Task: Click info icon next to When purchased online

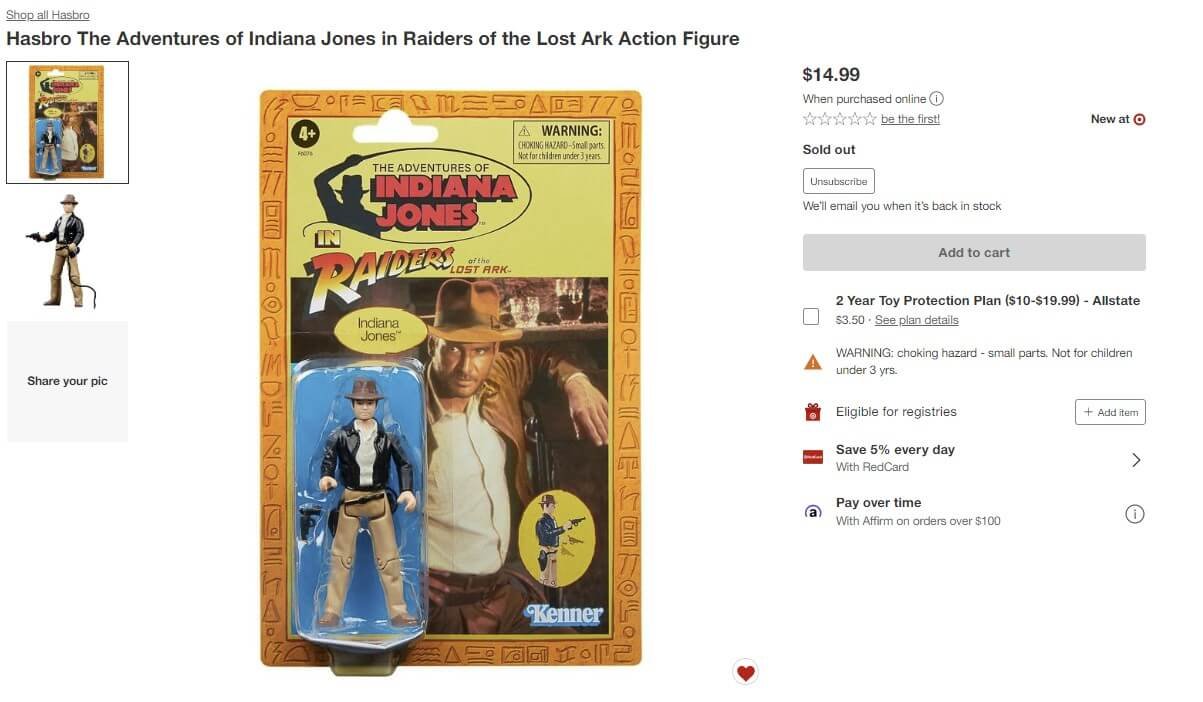Action: tap(936, 99)
